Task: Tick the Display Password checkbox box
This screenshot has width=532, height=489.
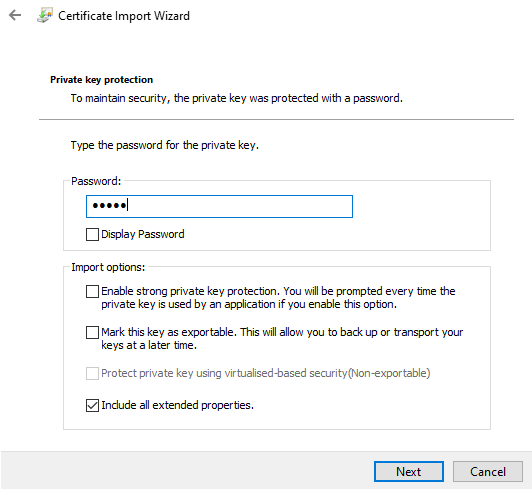Action: (x=92, y=234)
